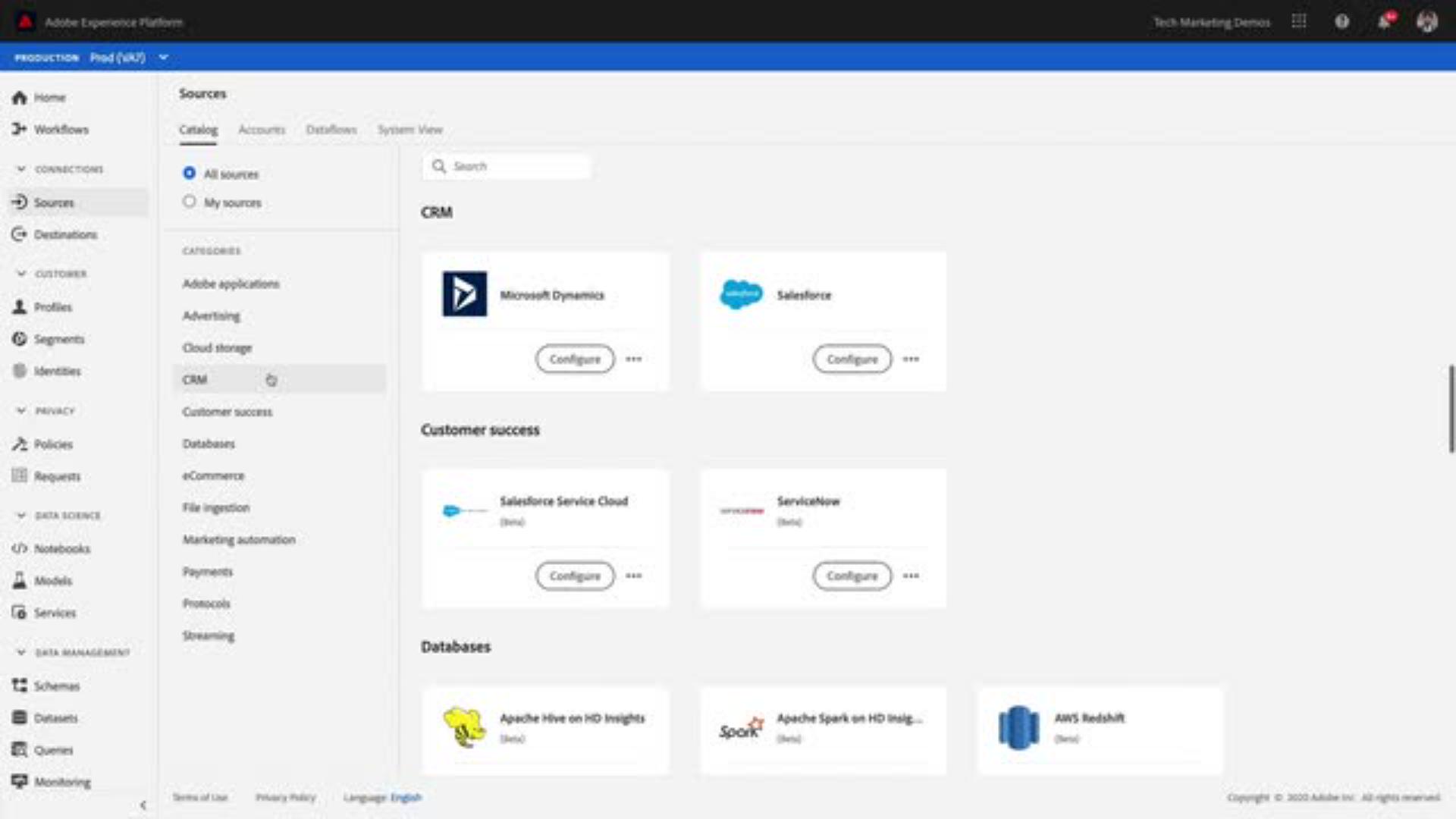This screenshot has height=819, width=1456.
Task: Switch to the Accounts tab
Action: pyautogui.click(x=262, y=130)
